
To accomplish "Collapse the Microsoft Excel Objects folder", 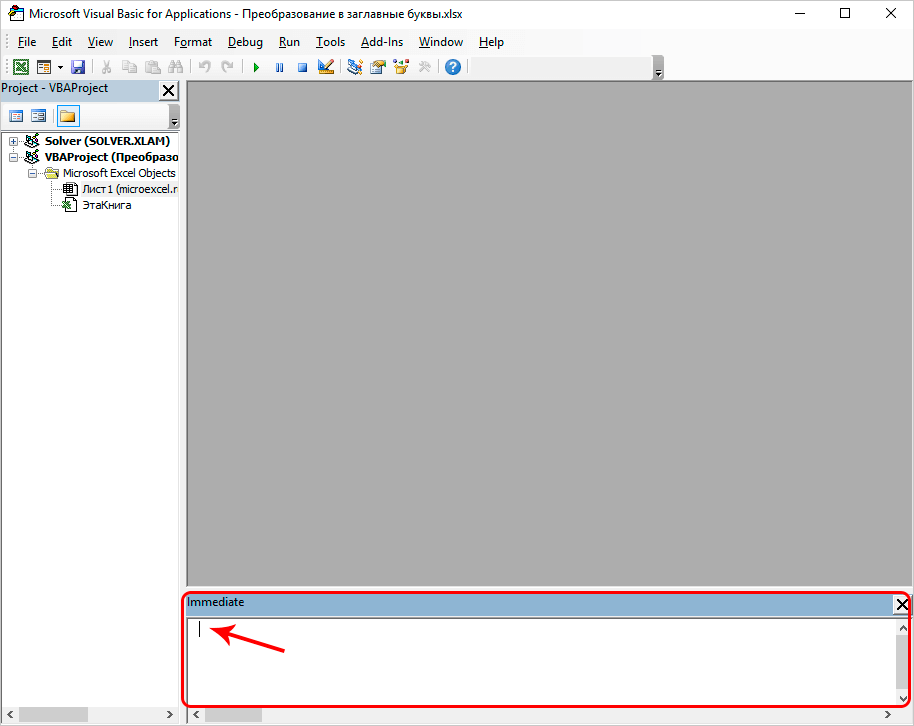I will pyautogui.click(x=32, y=173).
